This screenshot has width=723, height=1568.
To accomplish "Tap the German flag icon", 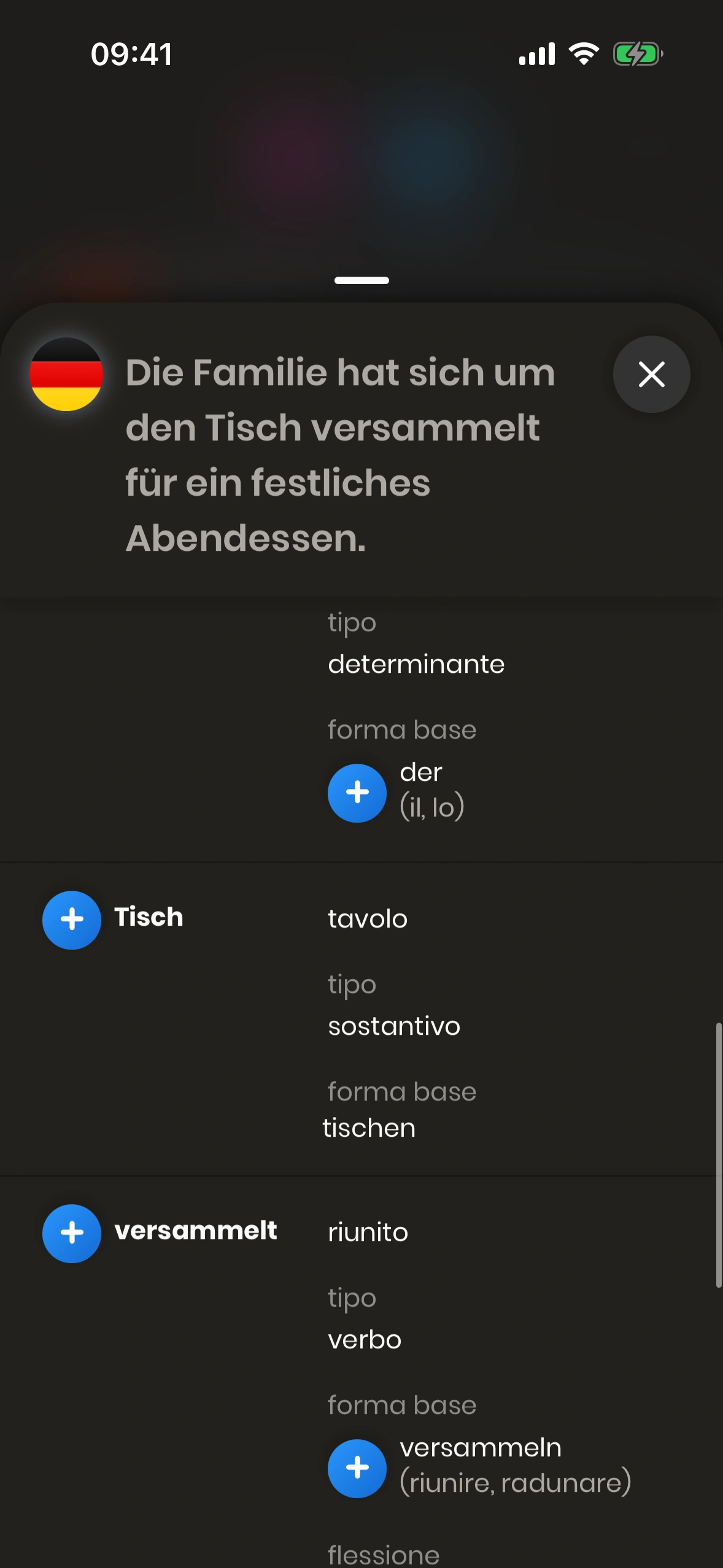I will click(66, 374).
